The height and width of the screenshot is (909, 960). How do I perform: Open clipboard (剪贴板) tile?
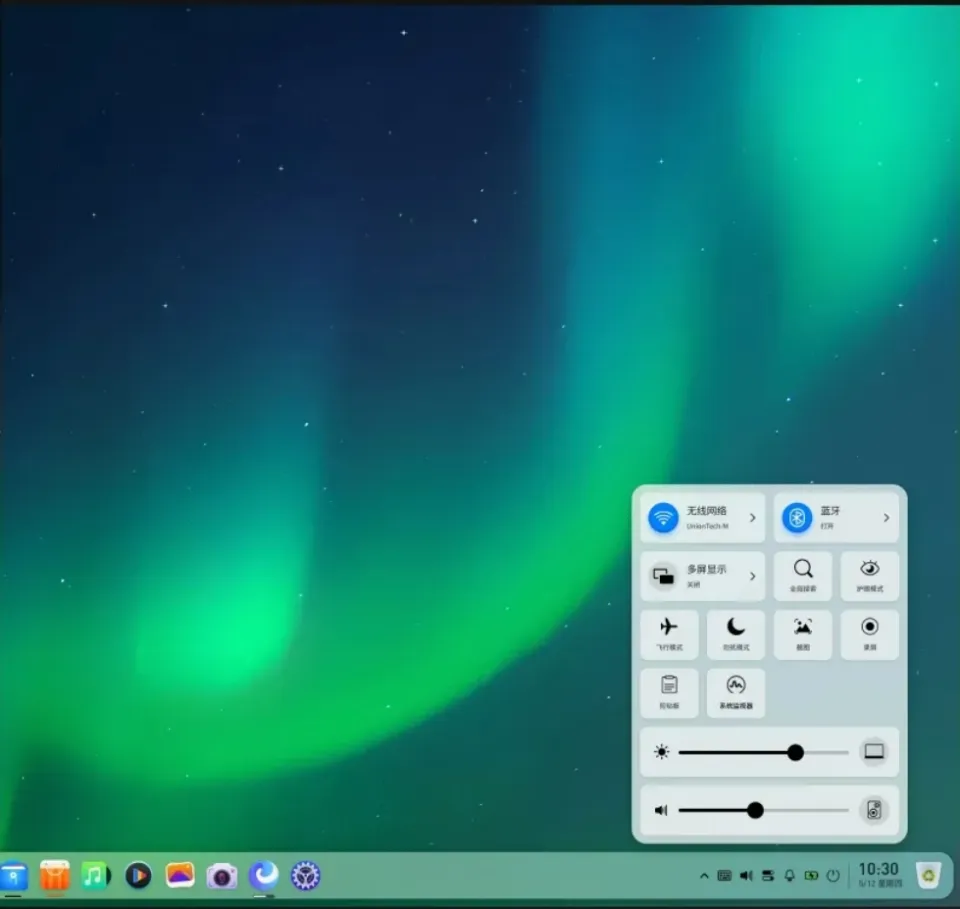[x=669, y=692]
